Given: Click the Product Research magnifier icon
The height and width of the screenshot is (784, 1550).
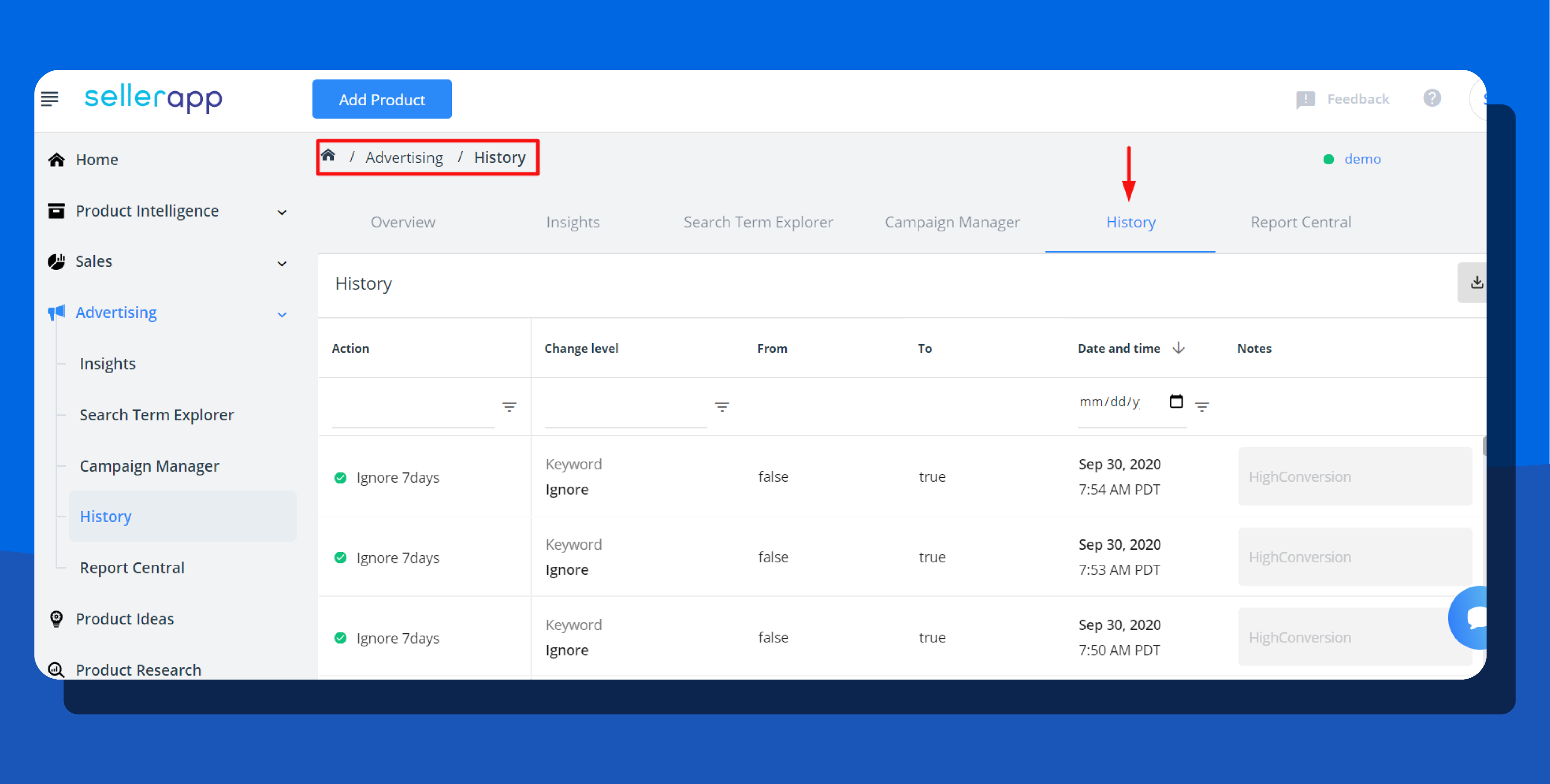Looking at the screenshot, I should [56, 670].
